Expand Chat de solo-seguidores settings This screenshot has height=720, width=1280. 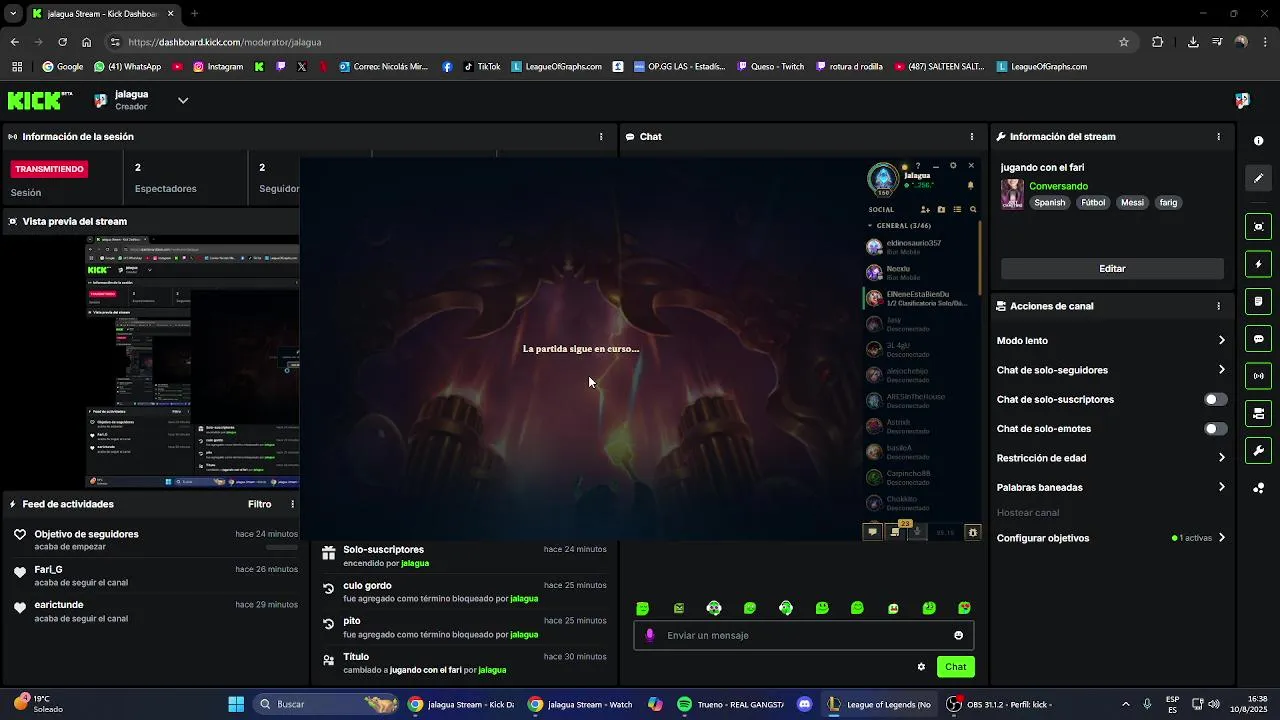(x=1221, y=370)
